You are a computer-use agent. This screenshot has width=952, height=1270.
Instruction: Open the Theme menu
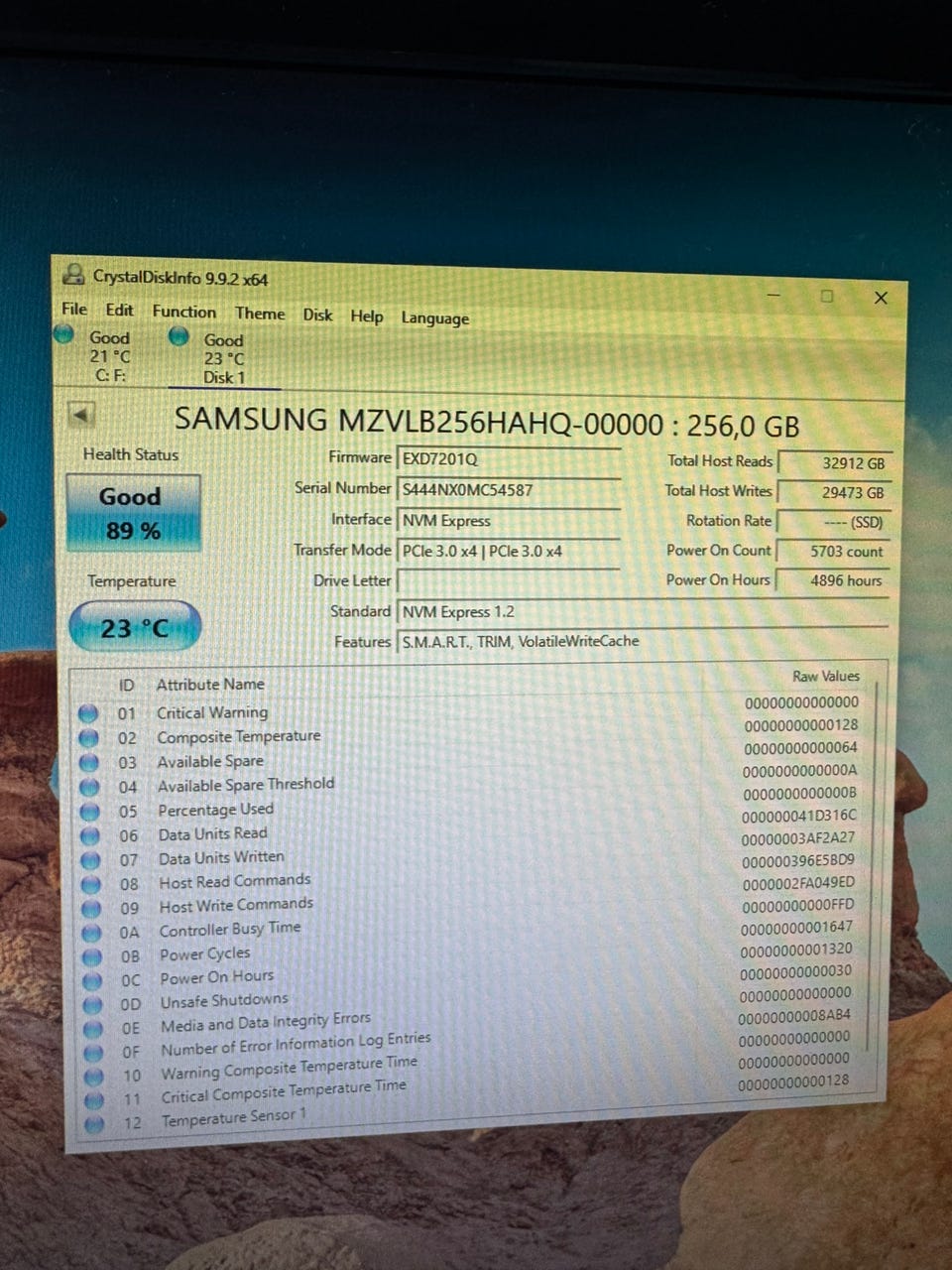pos(260,314)
